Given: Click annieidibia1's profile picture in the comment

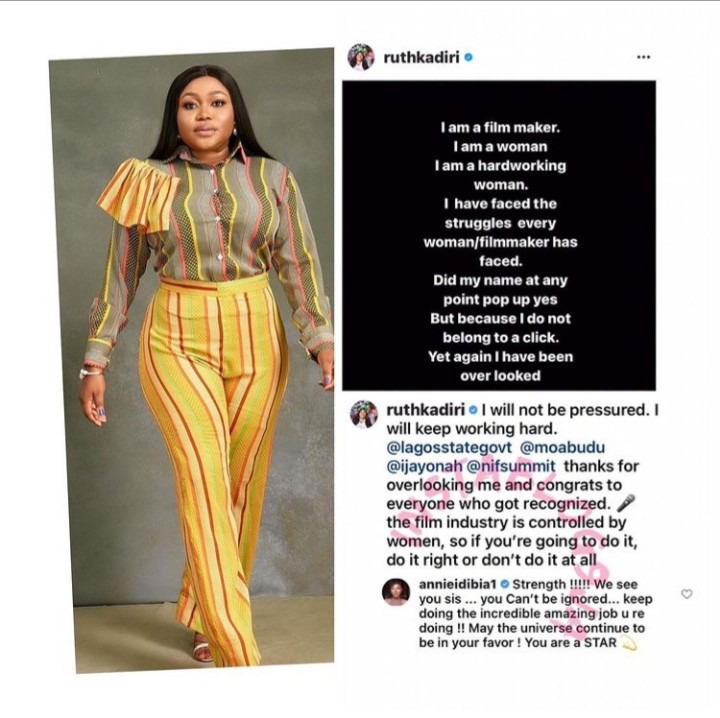Looking at the screenshot, I should pyautogui.click(x=396, y=592).
